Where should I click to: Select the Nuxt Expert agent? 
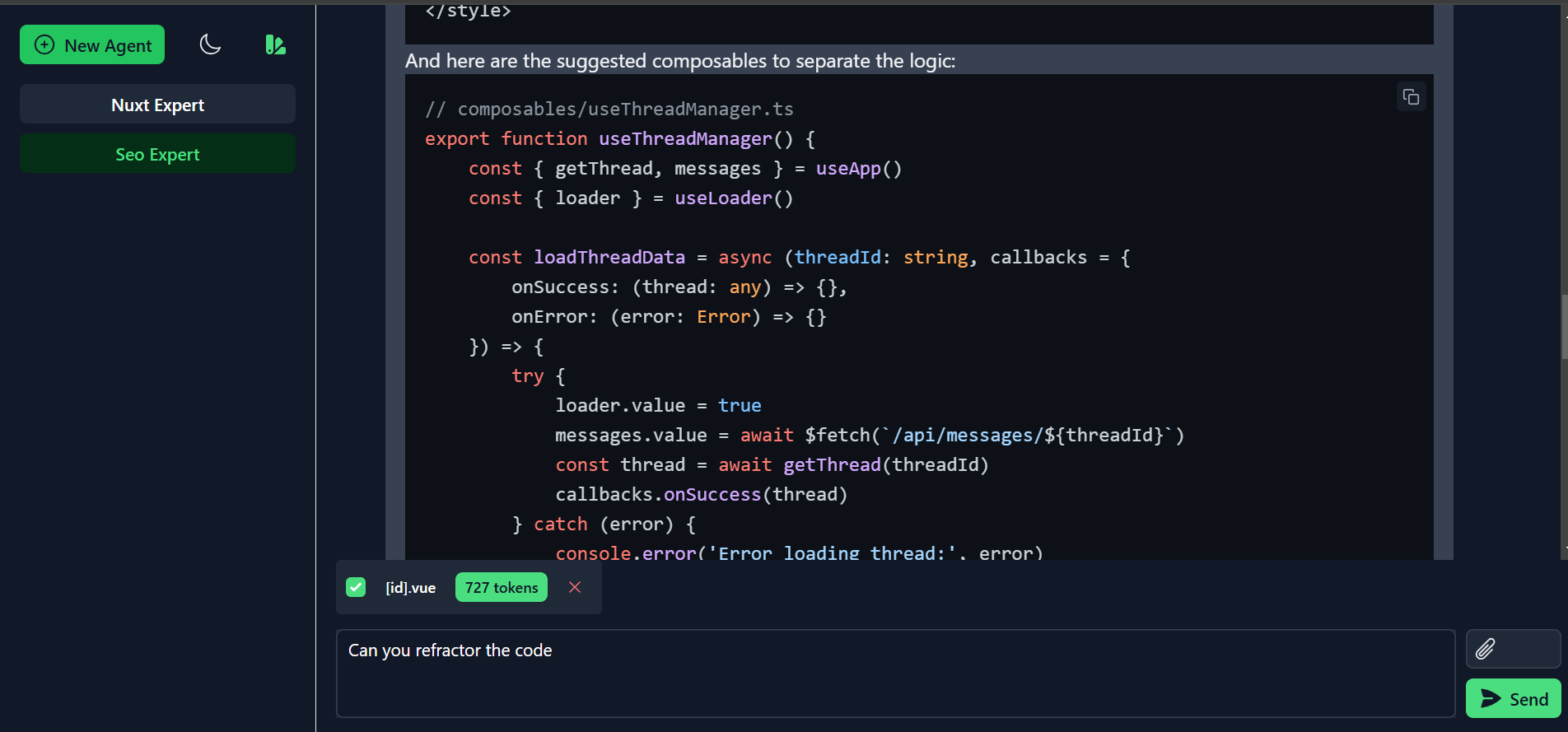pos(157,105)
